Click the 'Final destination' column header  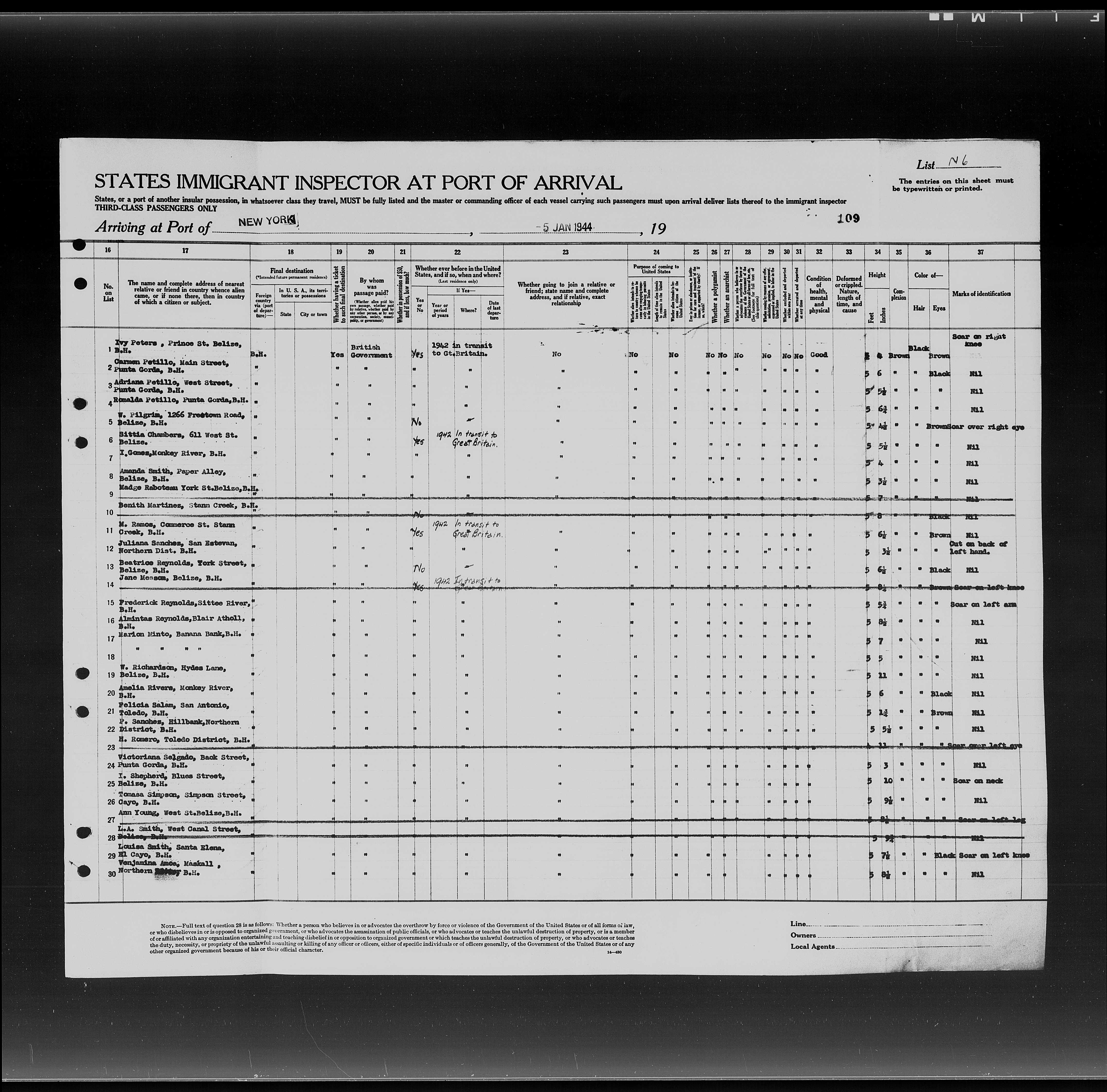(291, 271)
